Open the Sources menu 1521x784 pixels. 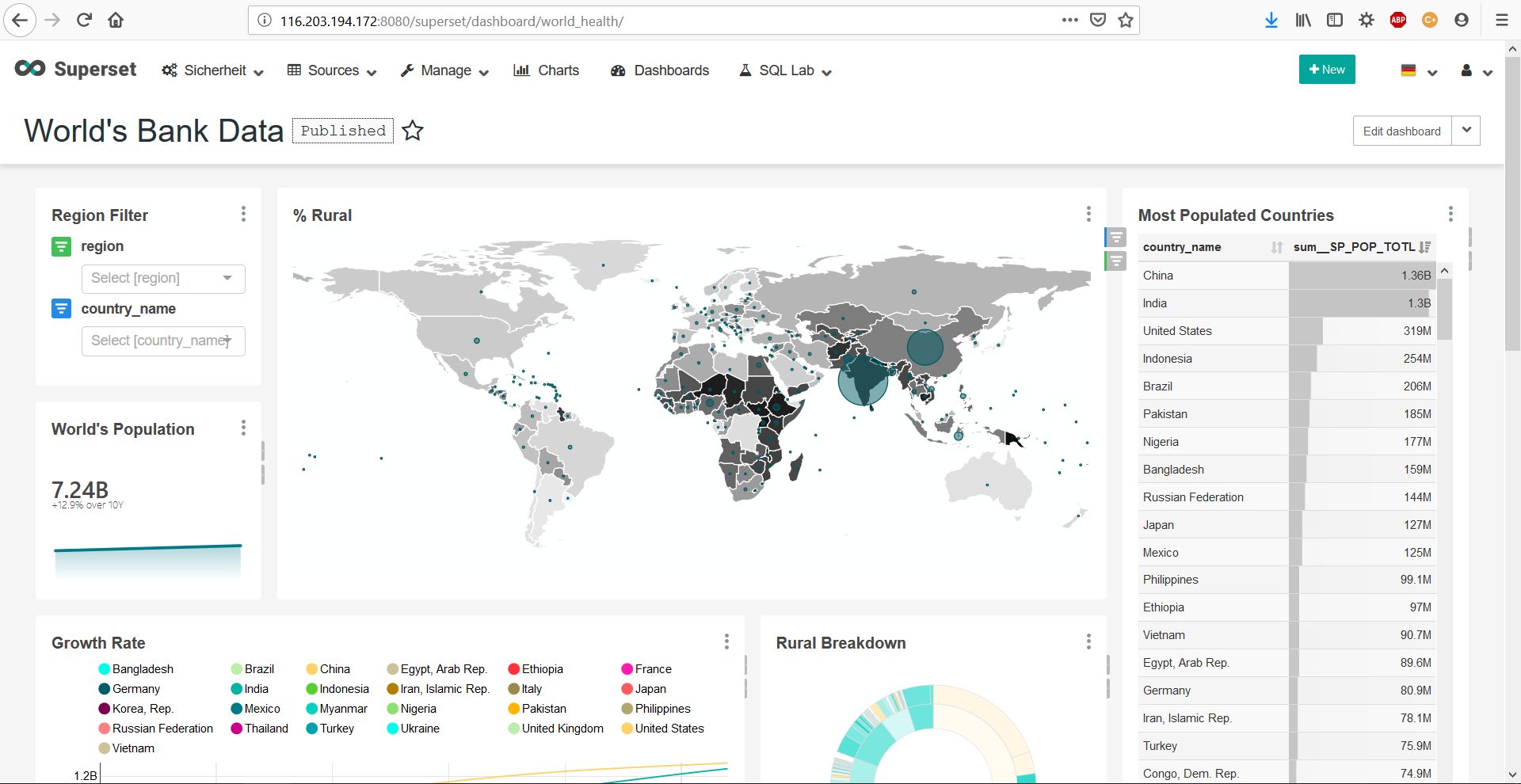(x=332, y=70)
